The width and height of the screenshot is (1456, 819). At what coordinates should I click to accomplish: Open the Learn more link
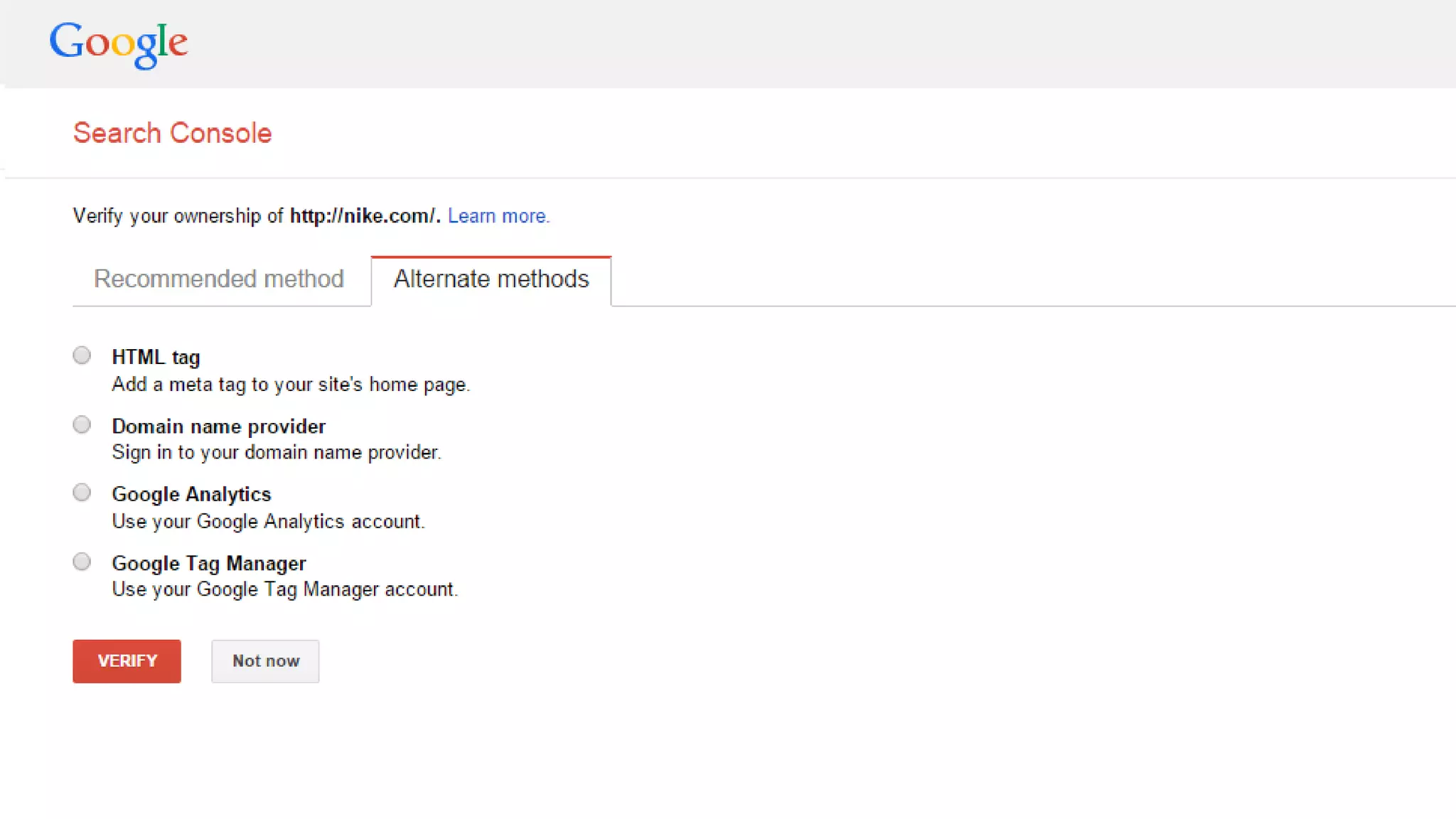pyautogui.click(x=498, y=216)
